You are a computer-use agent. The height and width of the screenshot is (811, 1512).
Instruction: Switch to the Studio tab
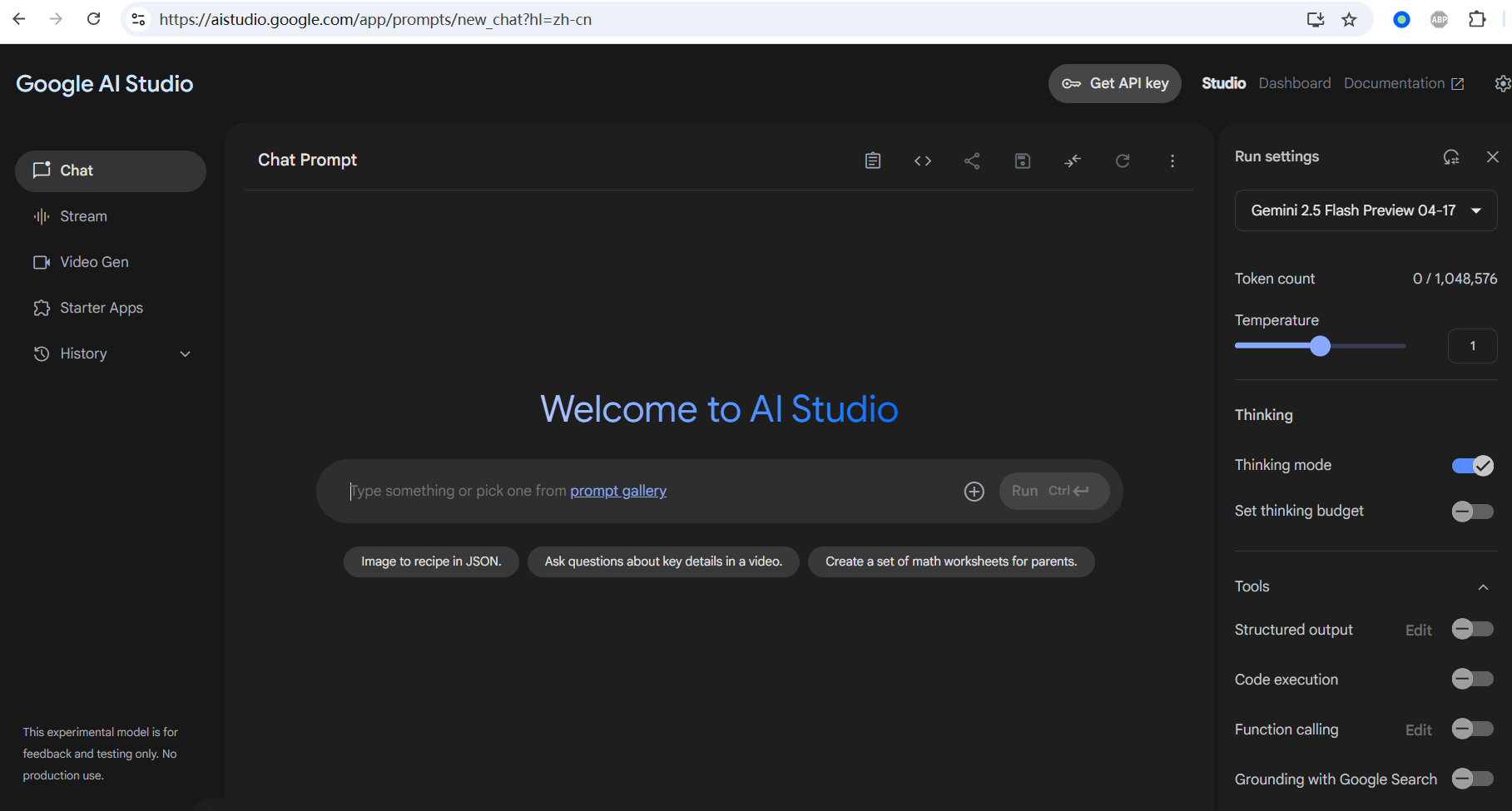click(1223, 83)
